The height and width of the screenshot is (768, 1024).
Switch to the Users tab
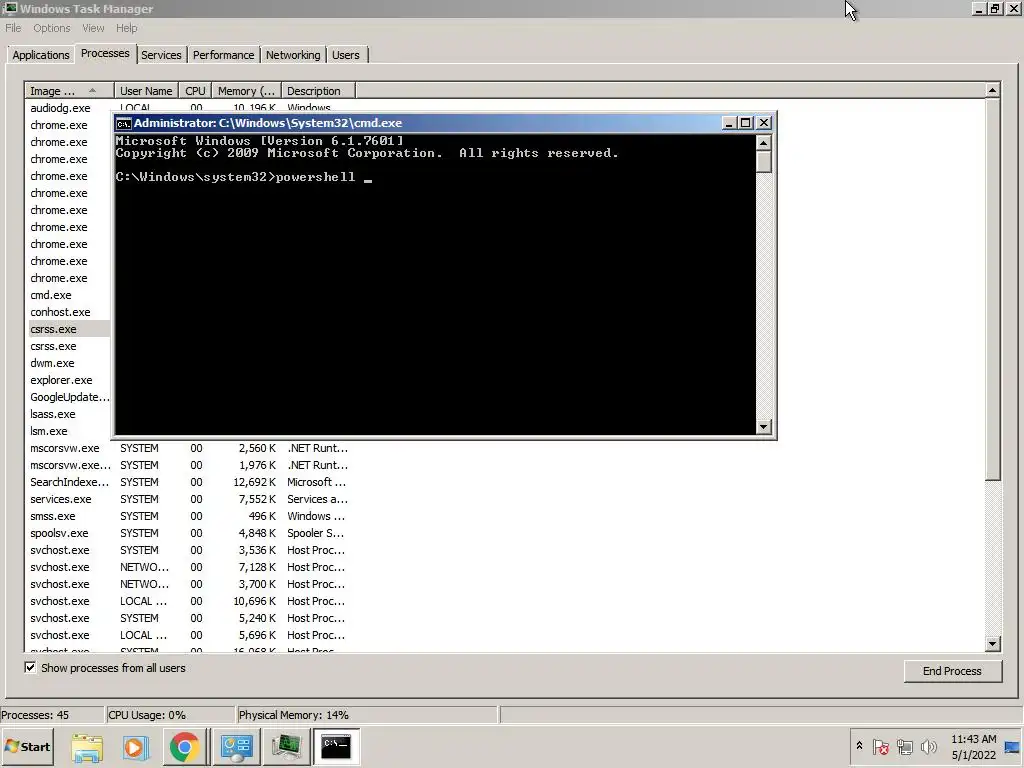click(345, 55)
